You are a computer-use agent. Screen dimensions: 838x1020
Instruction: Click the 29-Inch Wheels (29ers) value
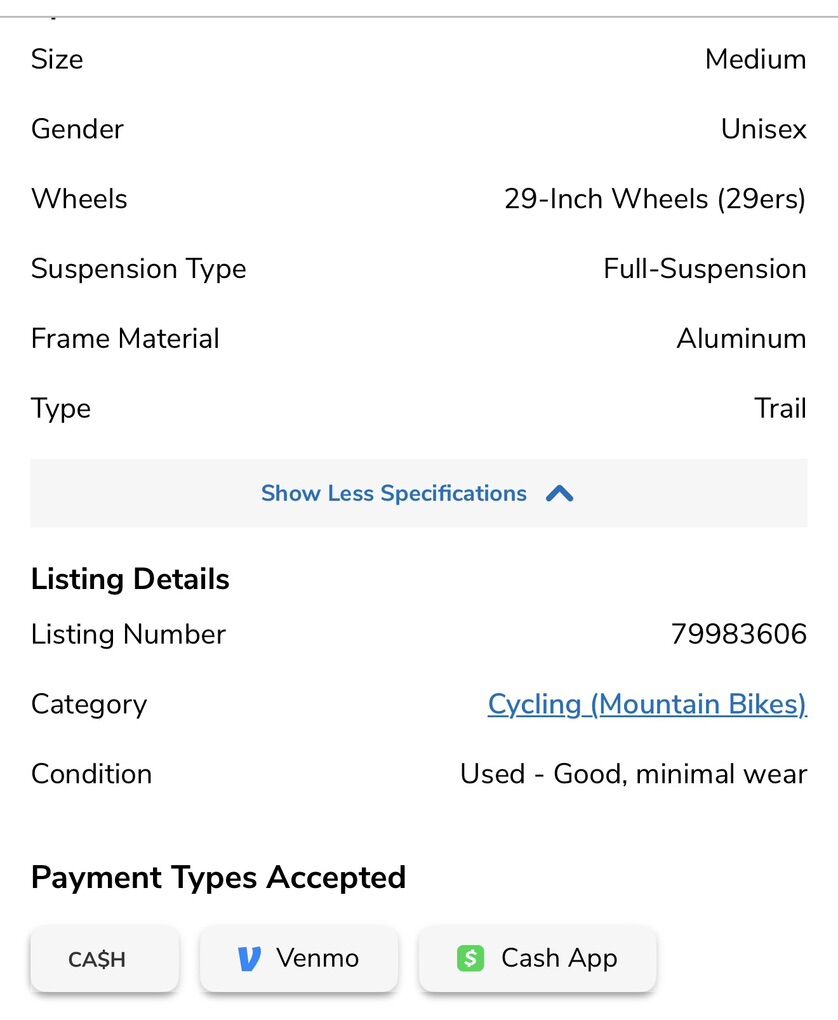[x=654, y=199]
